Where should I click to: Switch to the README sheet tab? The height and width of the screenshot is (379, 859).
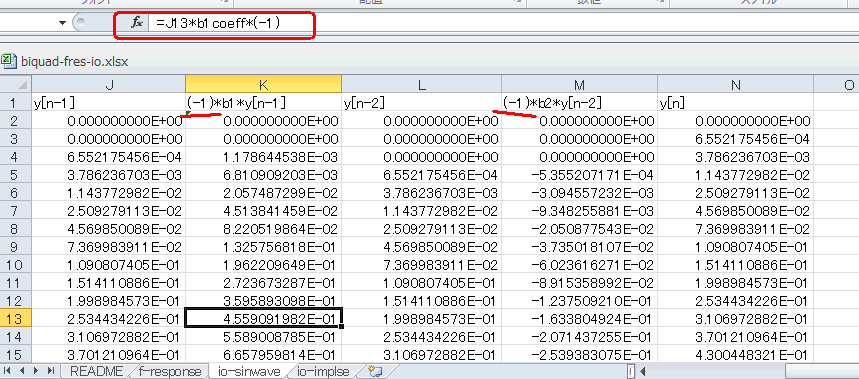point(96,371)
